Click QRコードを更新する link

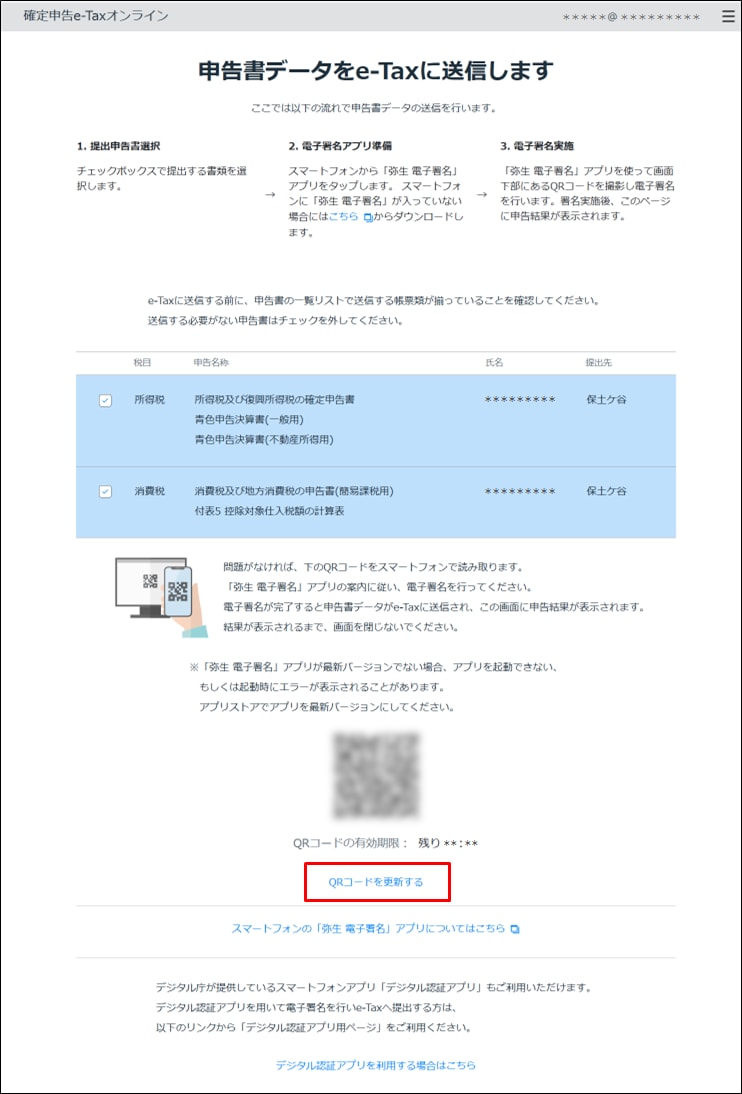point(376,882)
